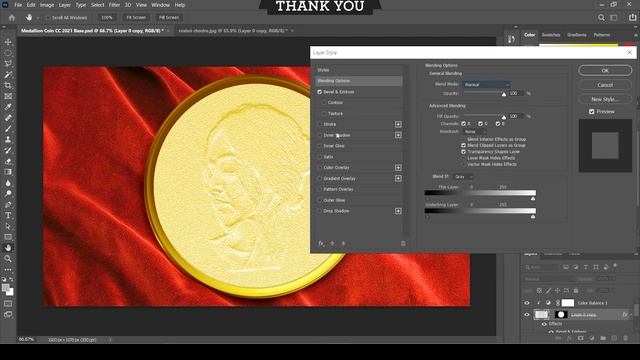Enable Layer Mask Hides Effects checkbox

[x=463, y=158]
